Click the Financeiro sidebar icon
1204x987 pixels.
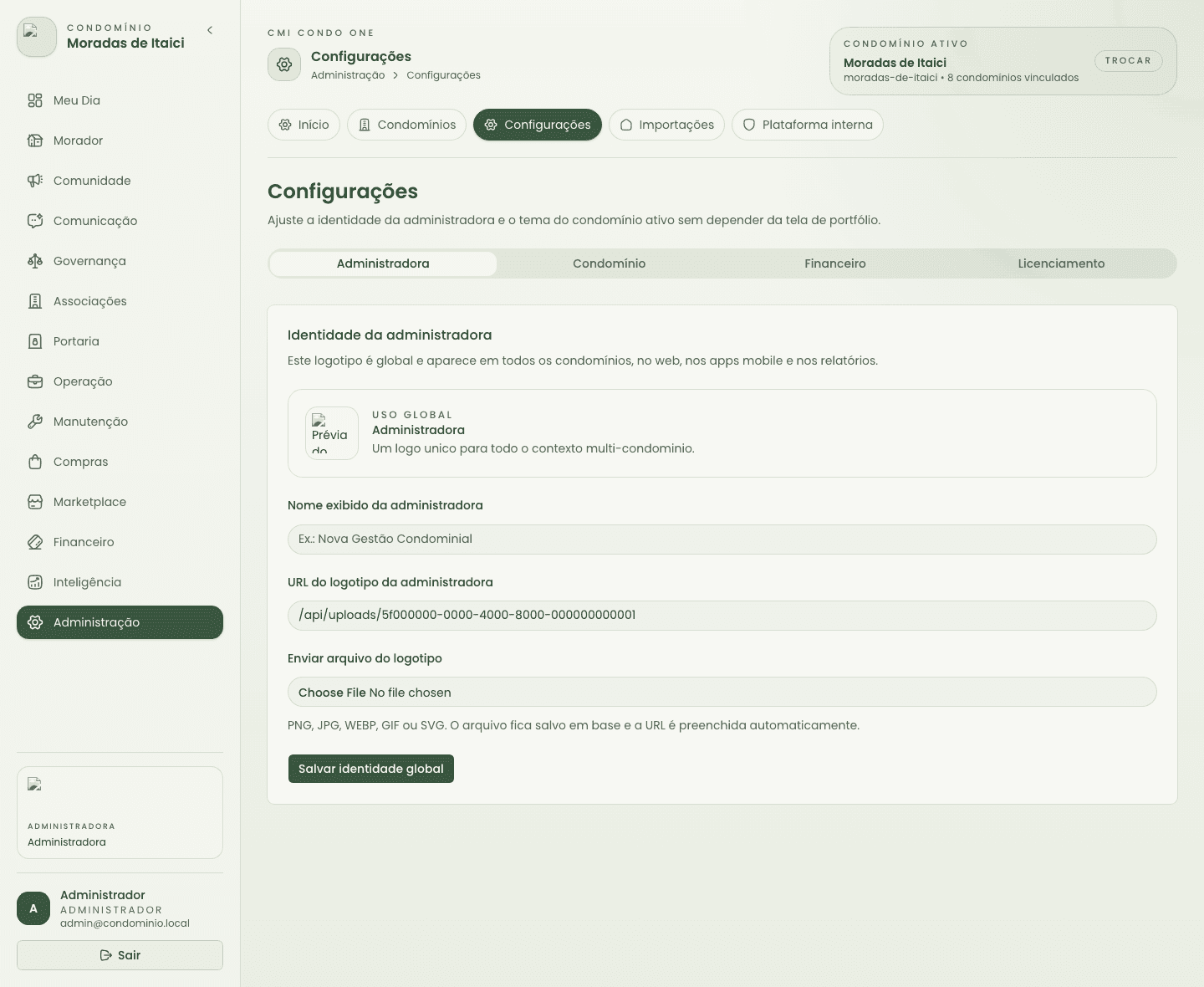(35, 542)
